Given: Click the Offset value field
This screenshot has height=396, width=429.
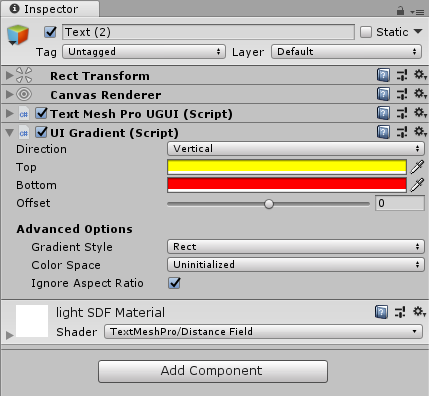Looking at the screenshot, I should 400,203.
